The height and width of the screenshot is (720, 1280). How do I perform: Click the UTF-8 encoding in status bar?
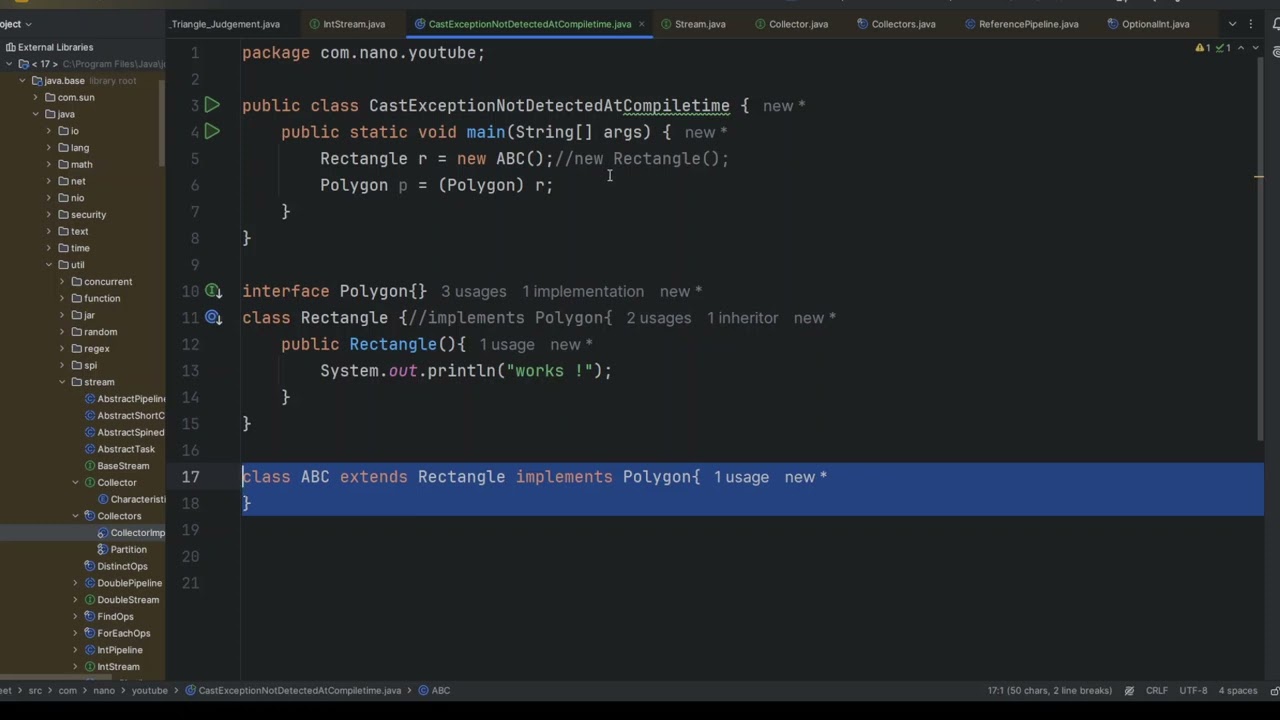(x=1194, y=690)
